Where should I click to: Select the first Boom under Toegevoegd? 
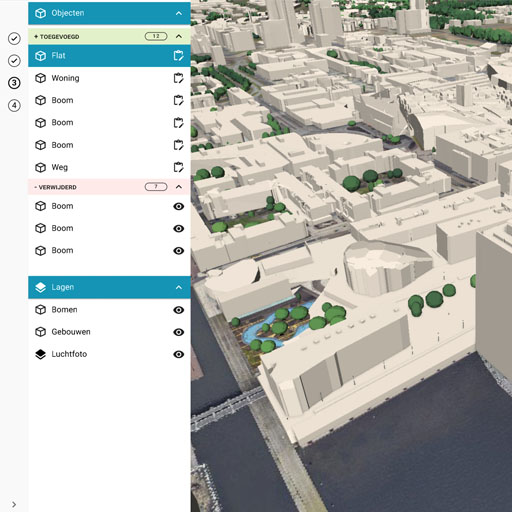[x=109, y=100]
